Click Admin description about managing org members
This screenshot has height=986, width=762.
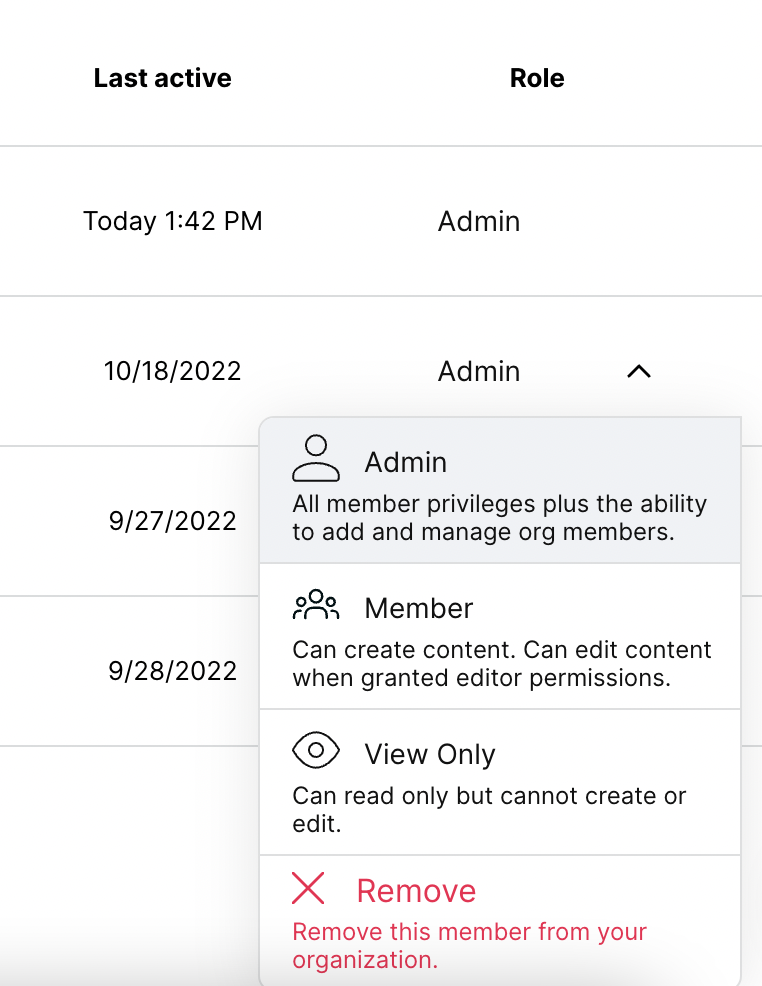[x=500, y=518]
